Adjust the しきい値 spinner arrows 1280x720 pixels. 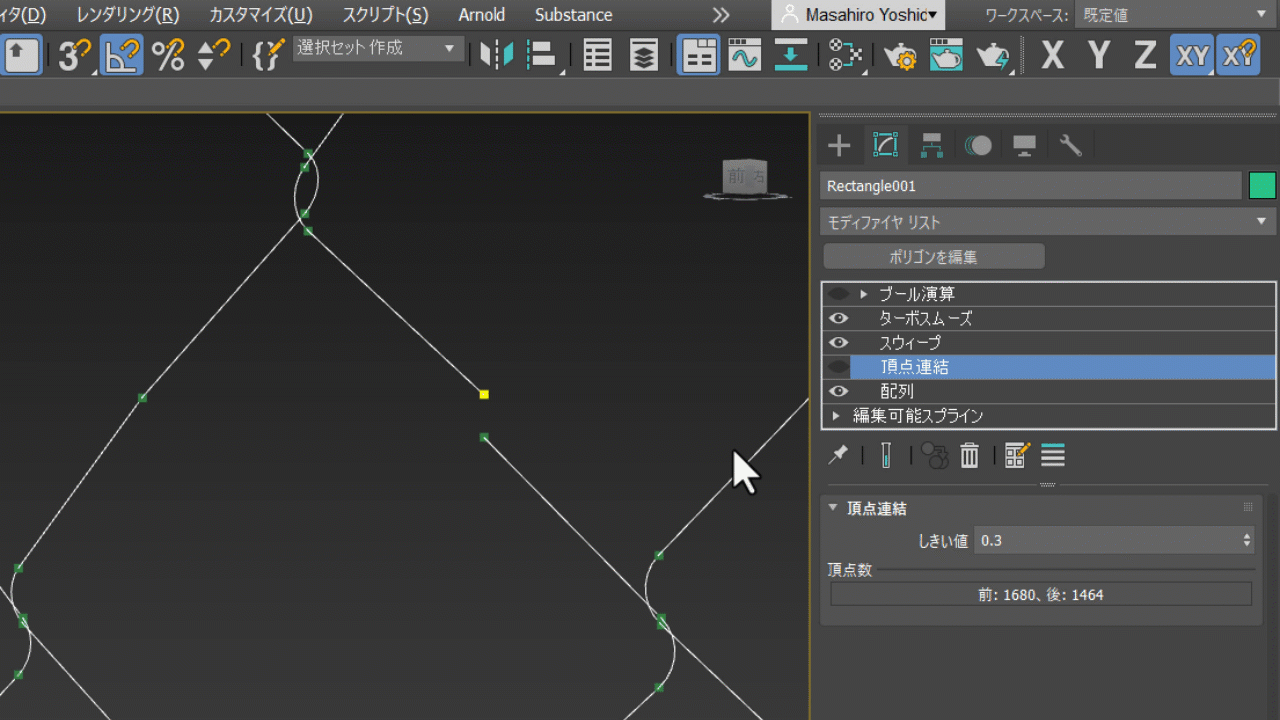[x=1247, y=540]
